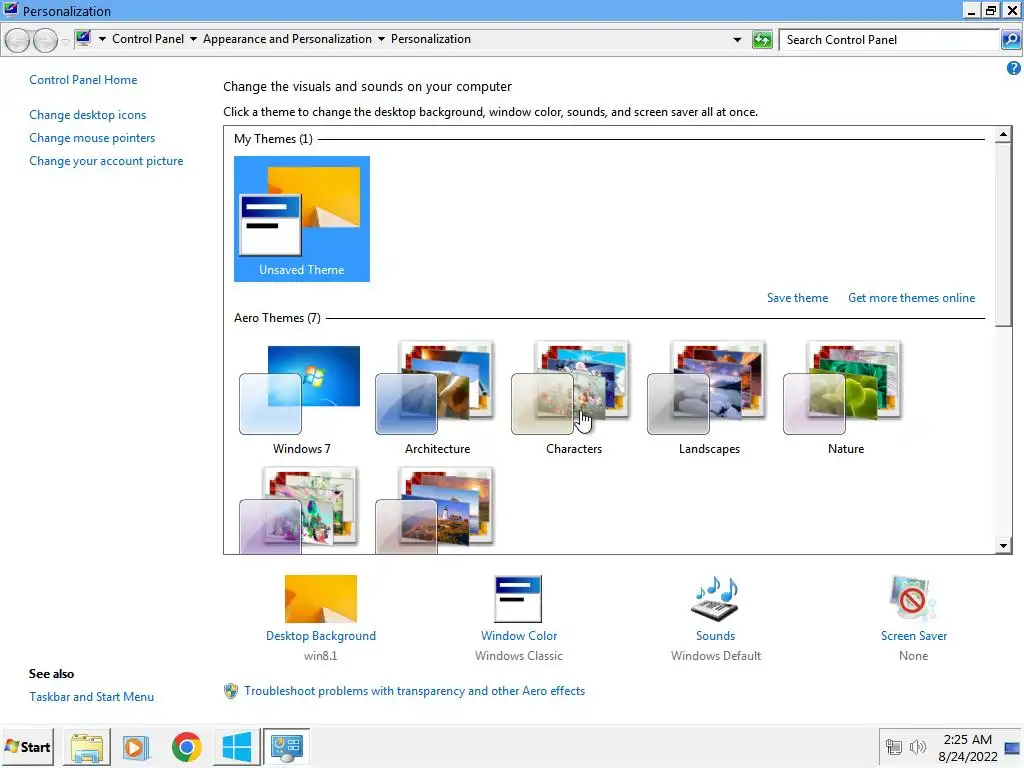
Task: Open Windows Explorer from taskbar
Action: click(x=87, y=747)
